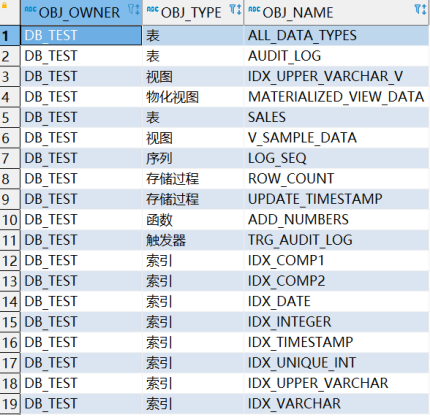Click ABC type icon beside OBJ_TYPE
The image size is (430, 416).
153,9
